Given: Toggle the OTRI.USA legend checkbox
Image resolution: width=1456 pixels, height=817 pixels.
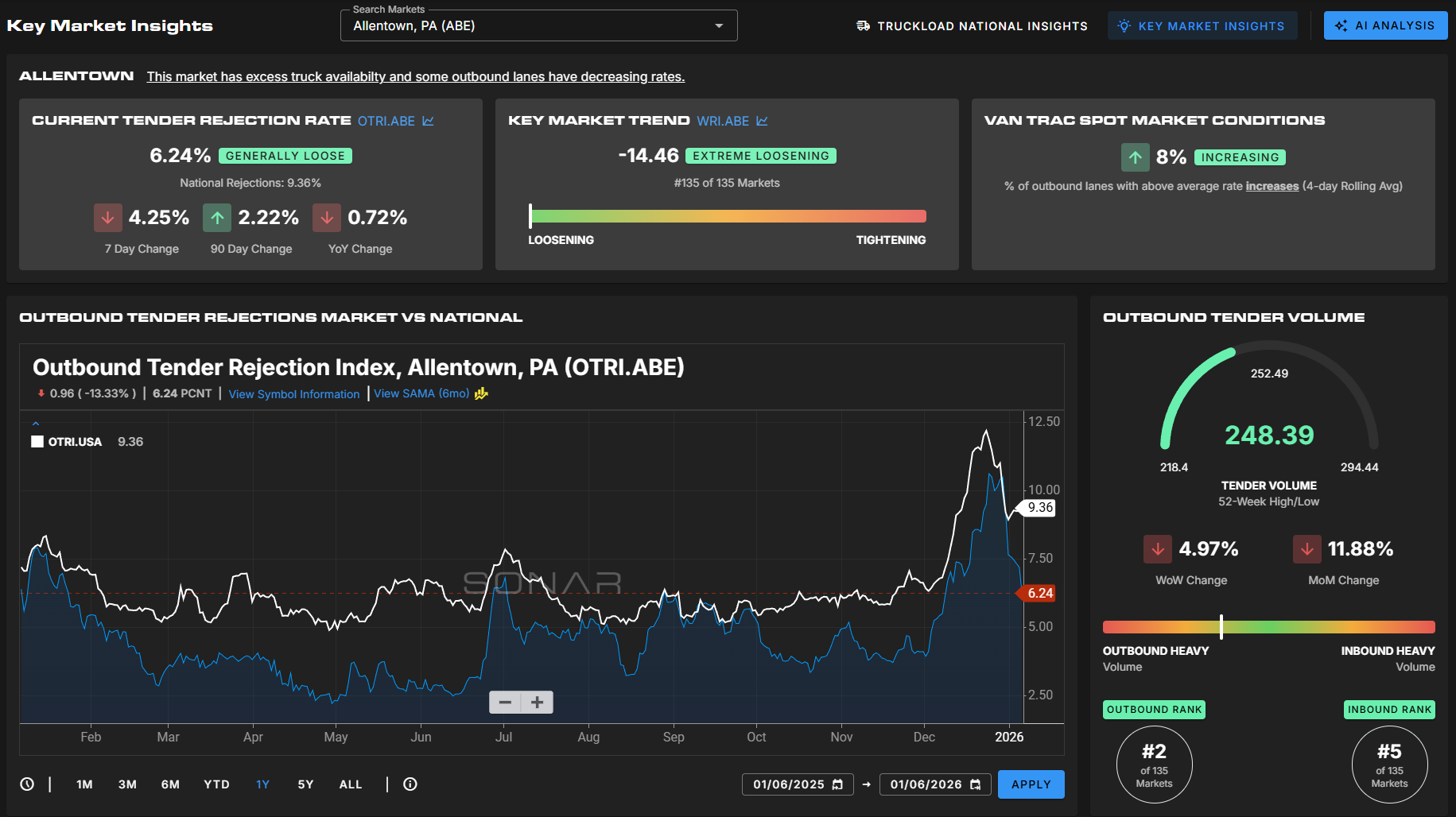Looking at the screenshot, I should 37,442.
